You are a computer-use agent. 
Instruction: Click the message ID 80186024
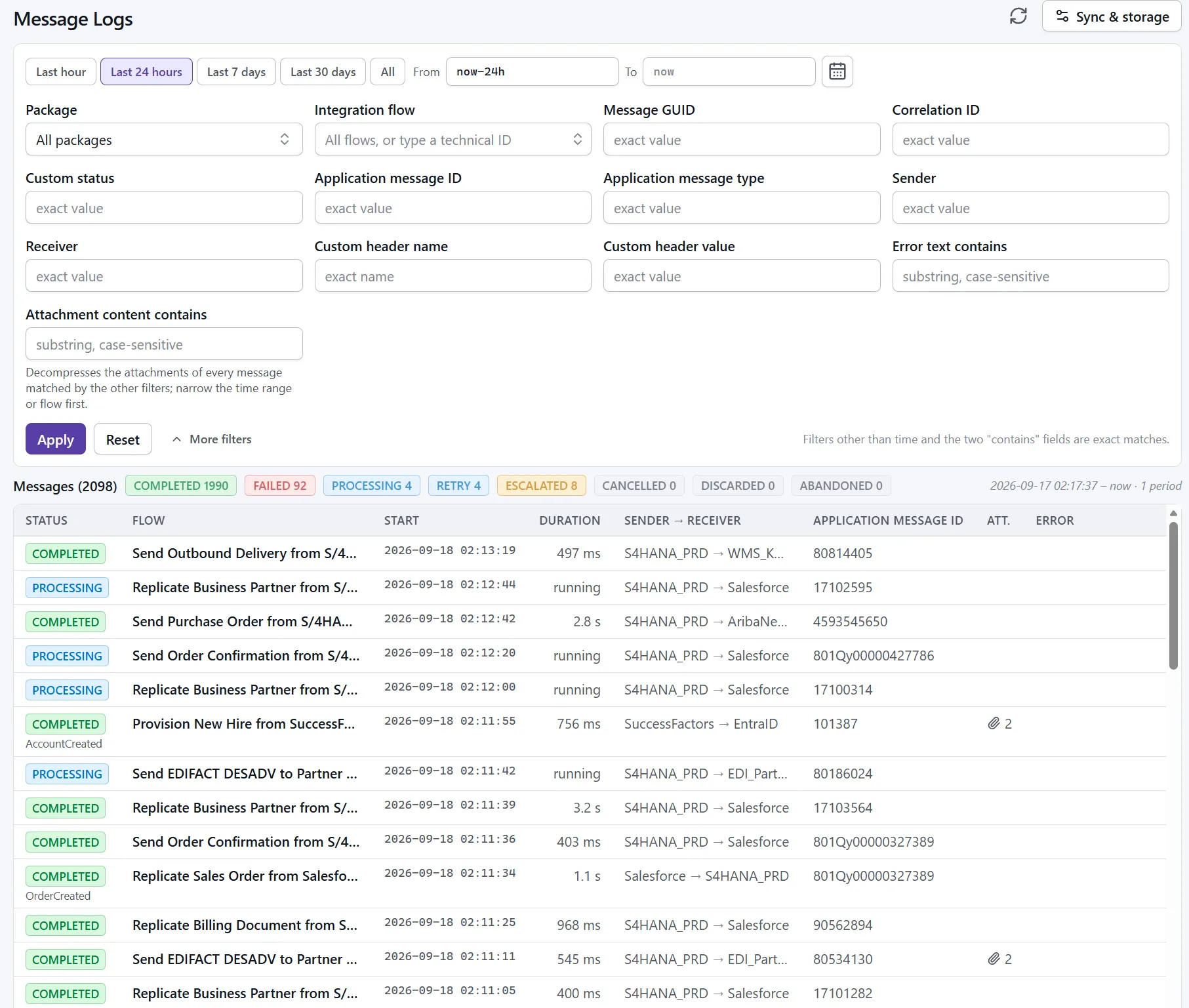[843, 774]
